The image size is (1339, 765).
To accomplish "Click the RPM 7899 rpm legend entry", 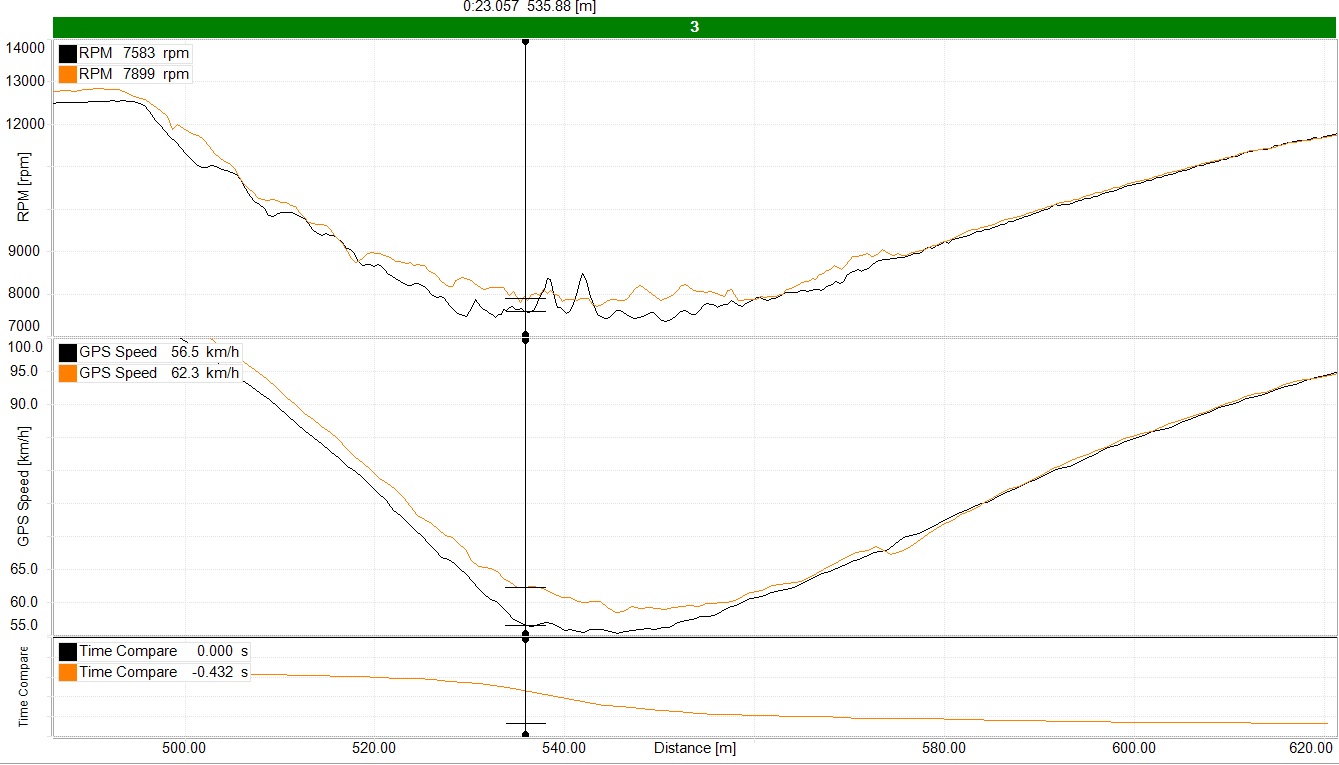I will pos(134,74).
